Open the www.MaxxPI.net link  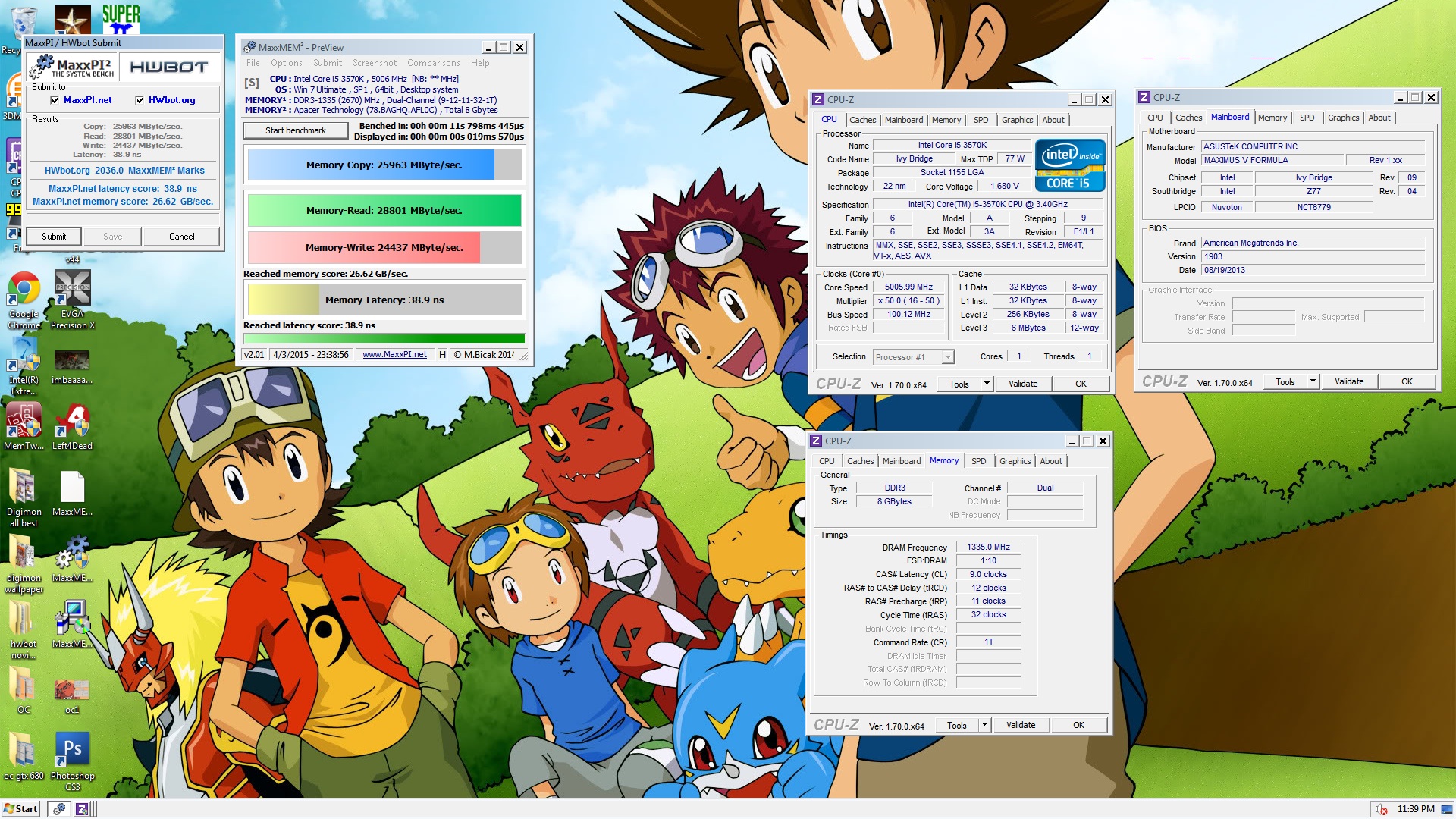(x=394, y=354)
